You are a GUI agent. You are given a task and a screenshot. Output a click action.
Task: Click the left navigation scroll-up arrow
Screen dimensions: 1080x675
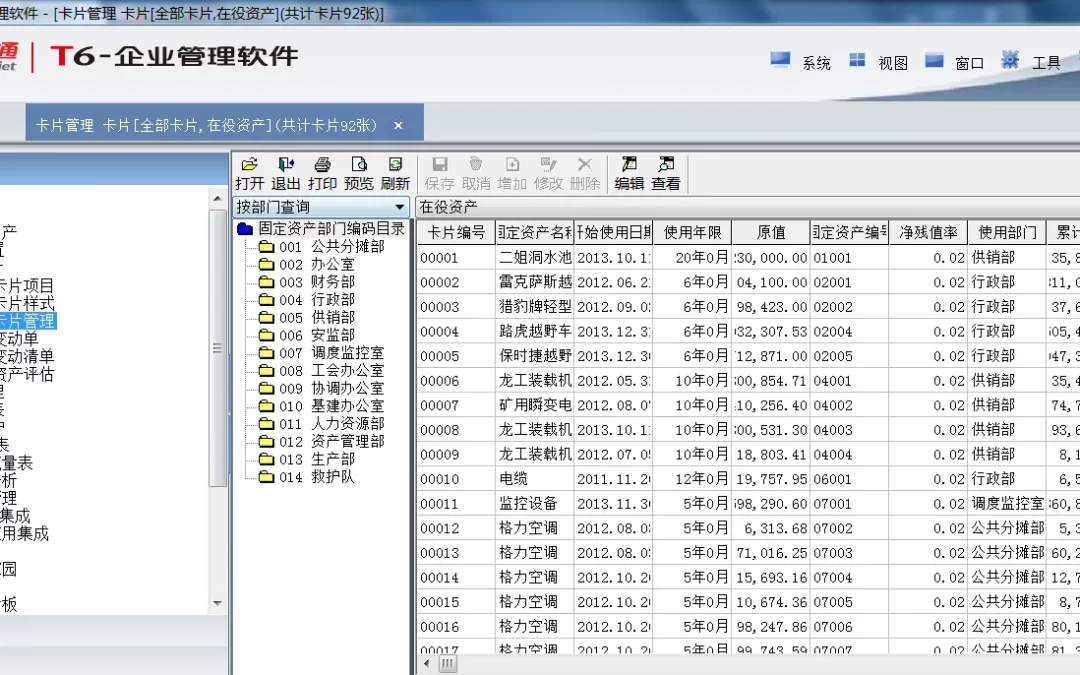tap(218, 199)
